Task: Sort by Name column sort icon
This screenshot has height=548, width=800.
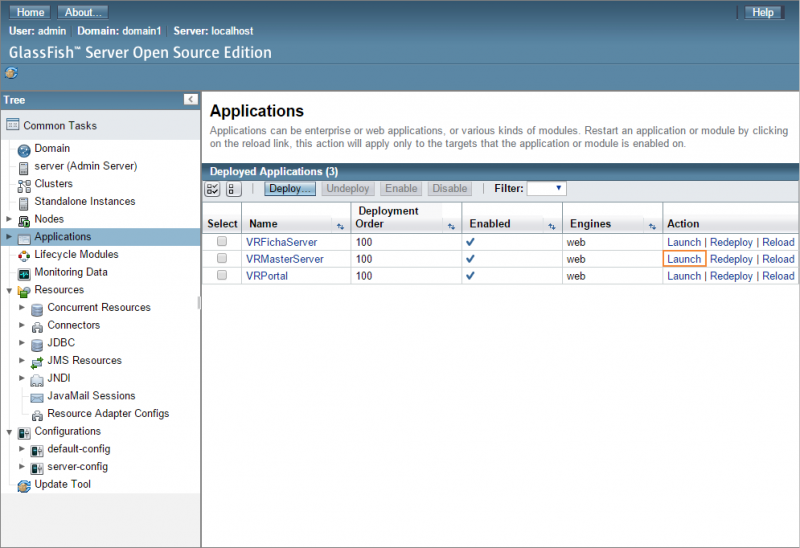Action: click(340, 227)
